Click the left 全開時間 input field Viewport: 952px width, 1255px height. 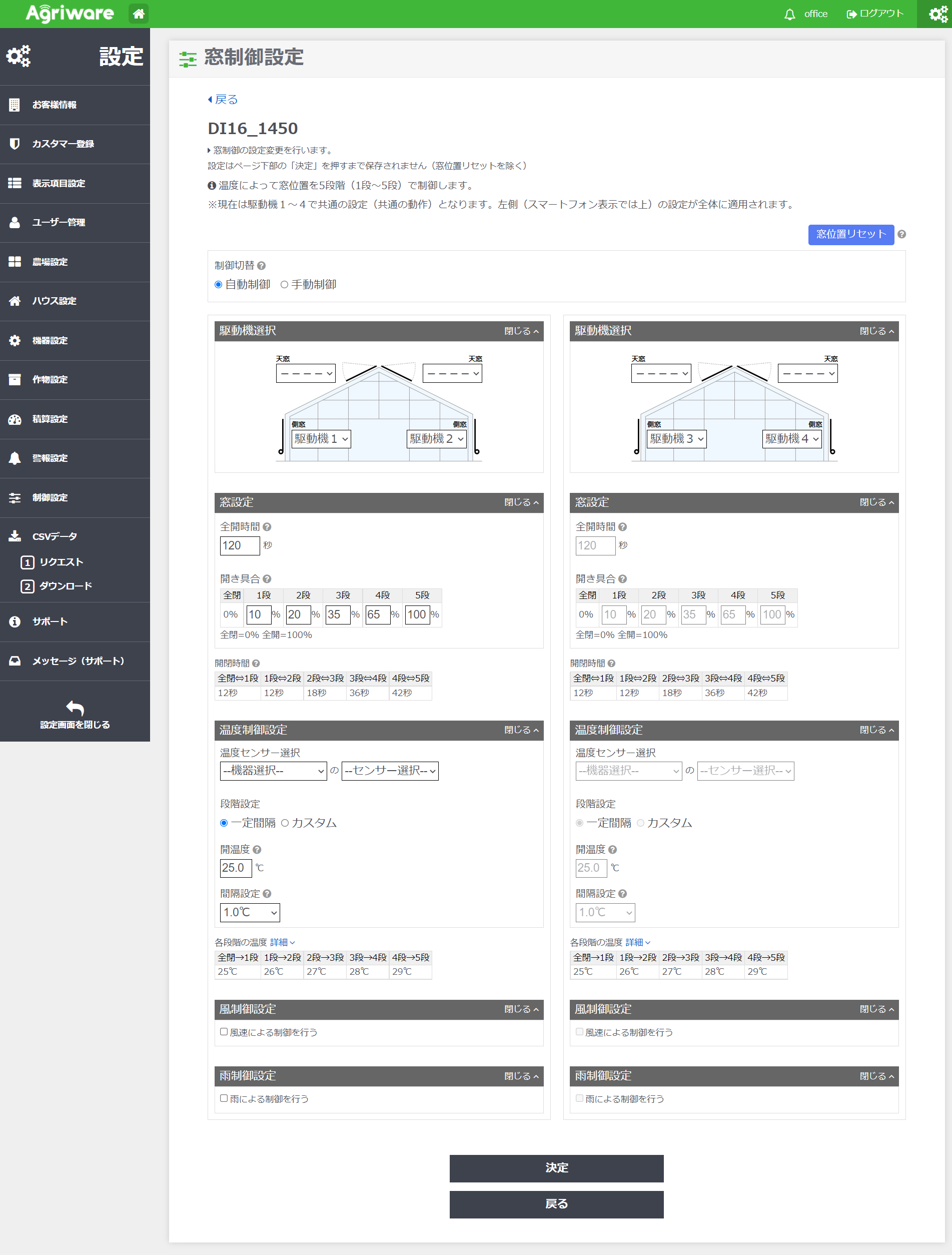(x=240, y=546)
